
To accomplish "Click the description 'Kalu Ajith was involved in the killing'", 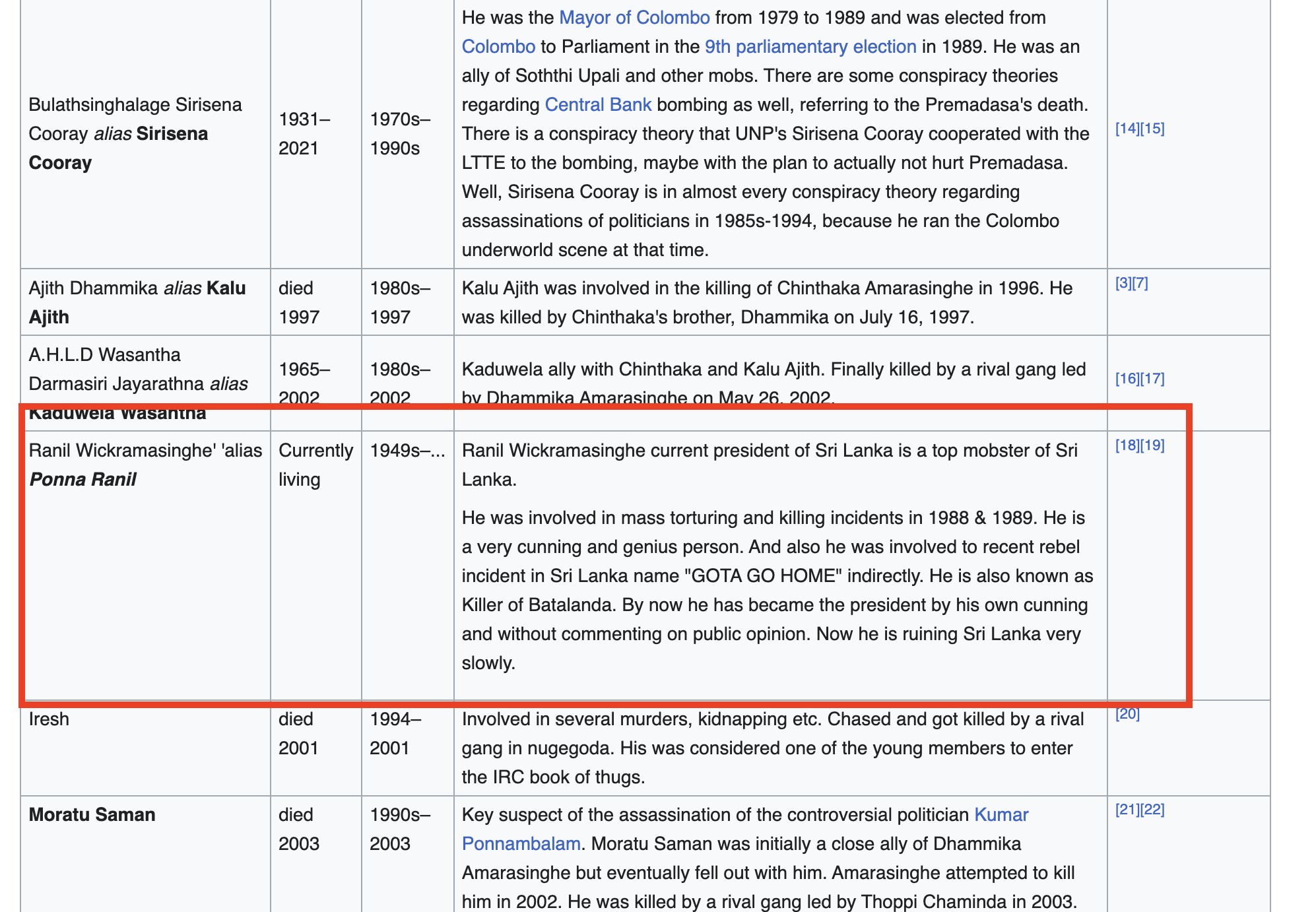I will coord(767,302).
